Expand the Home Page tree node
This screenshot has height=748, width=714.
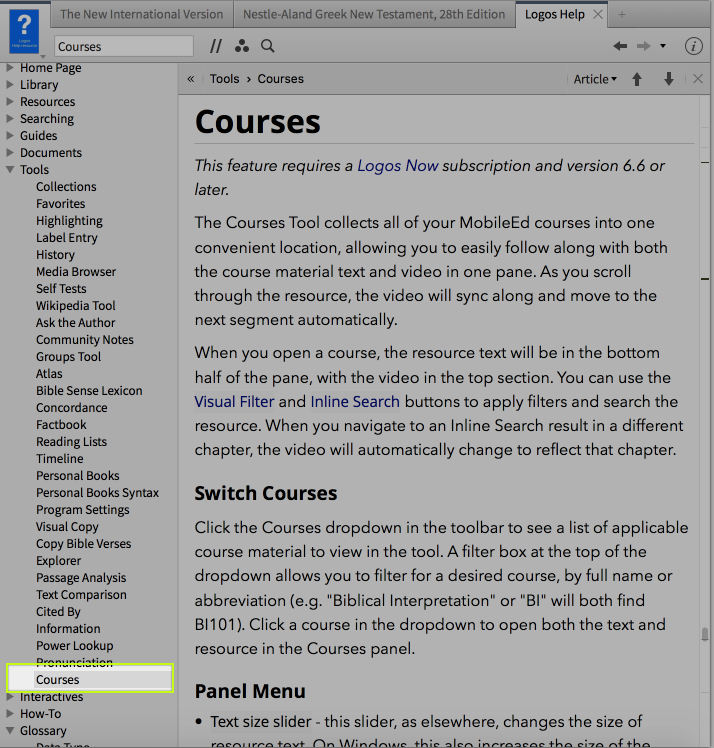click(10, 68)
